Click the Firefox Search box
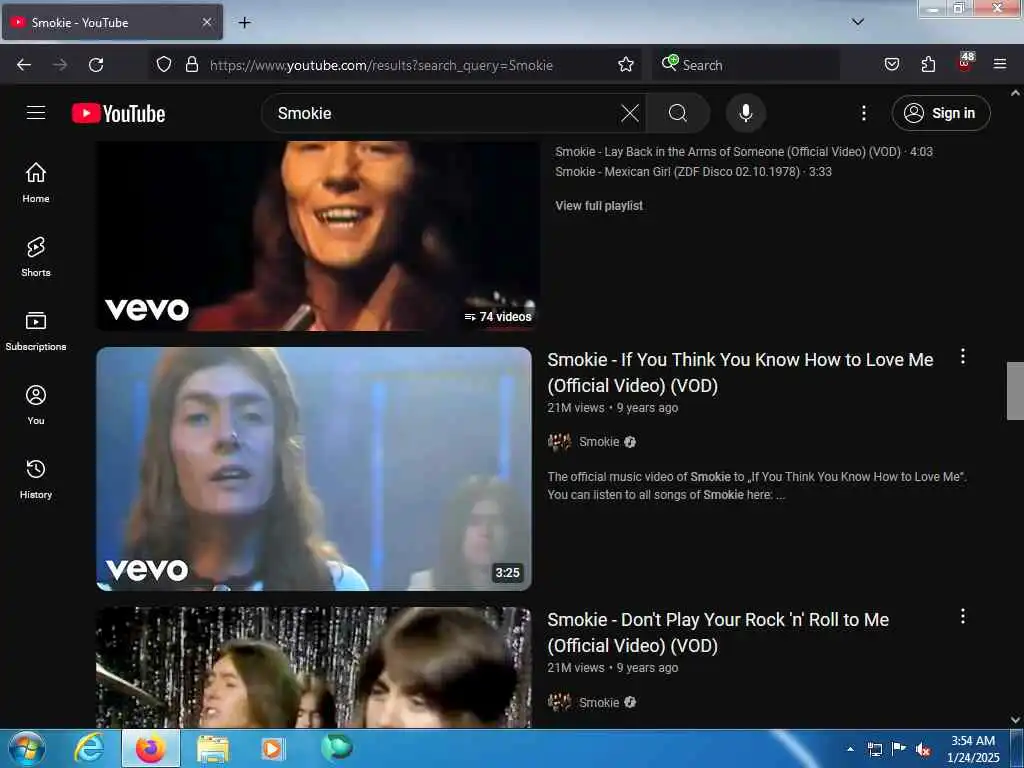 (x=746, y=65)
